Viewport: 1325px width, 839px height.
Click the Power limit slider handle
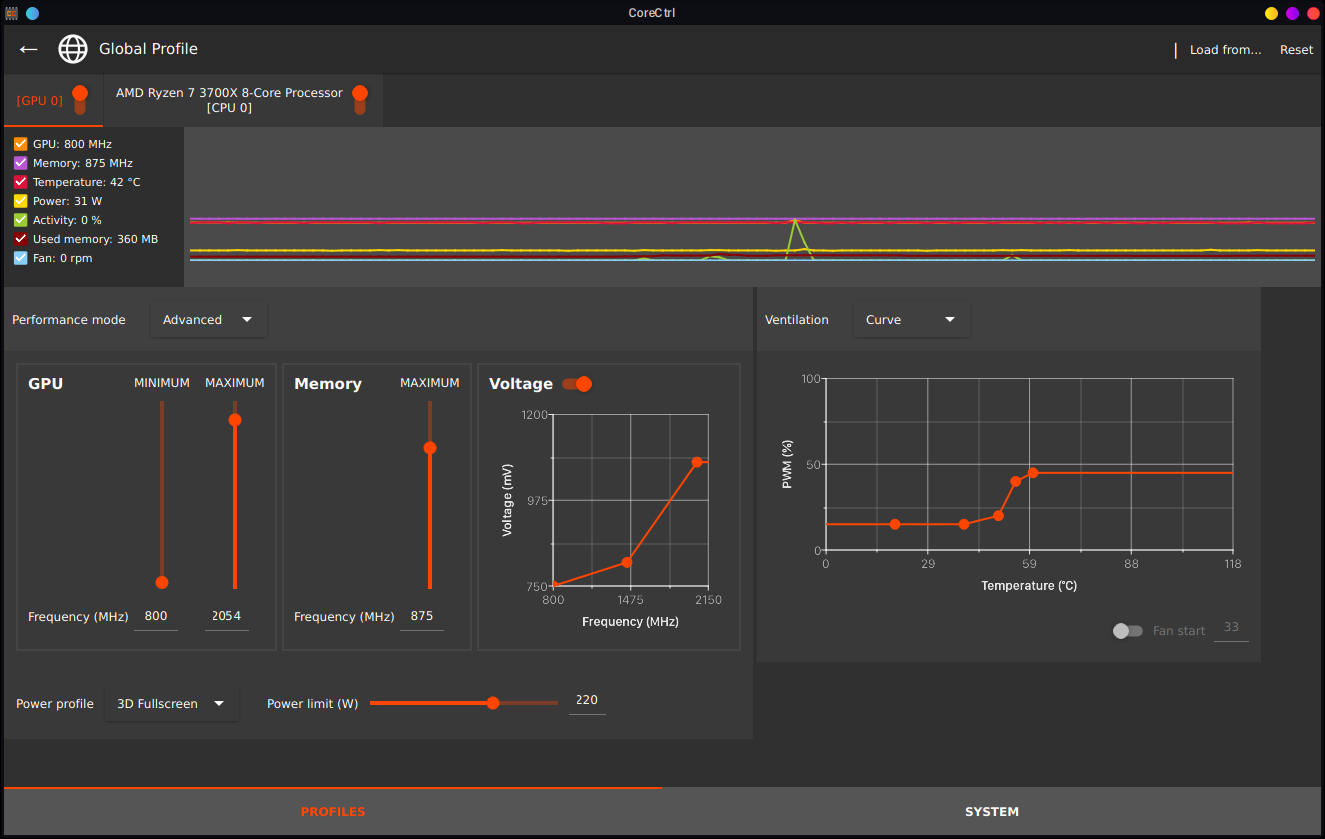click(x=493, y=703)
